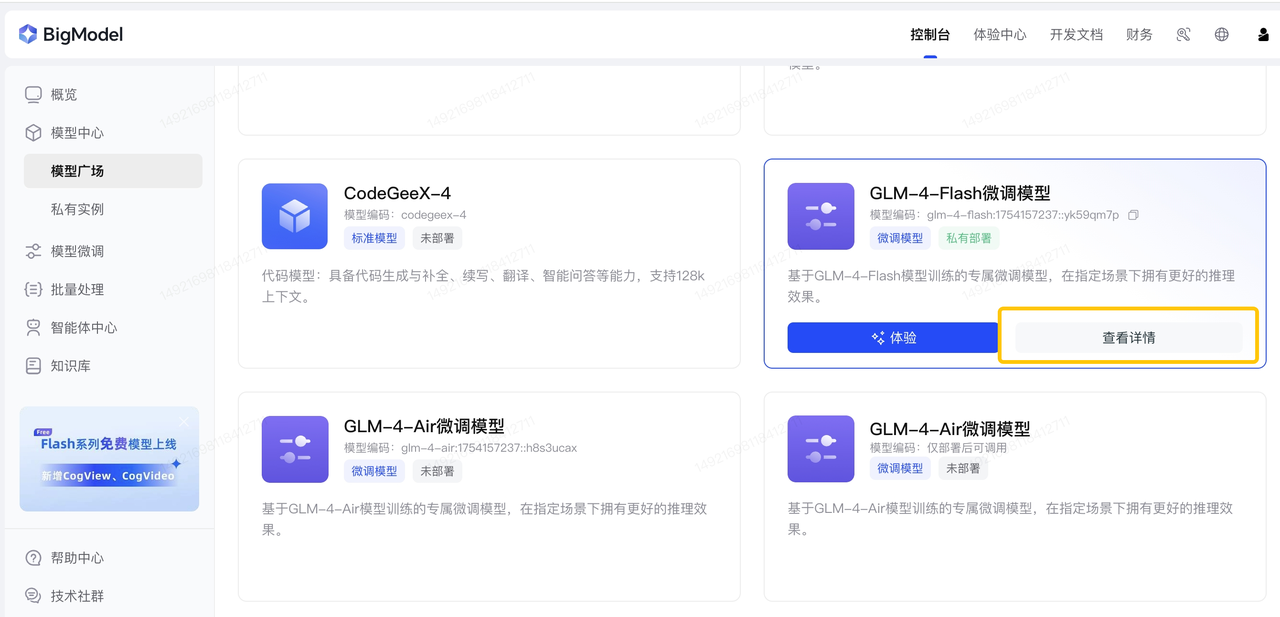Click the 模型编码：codegeex-4 text
The width and height of the screenshot is (1280, 617).
405,215
